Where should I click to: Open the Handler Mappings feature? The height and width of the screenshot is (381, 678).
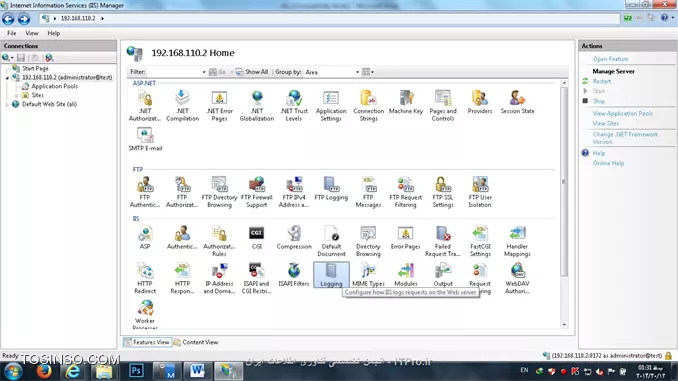[517, 241]
